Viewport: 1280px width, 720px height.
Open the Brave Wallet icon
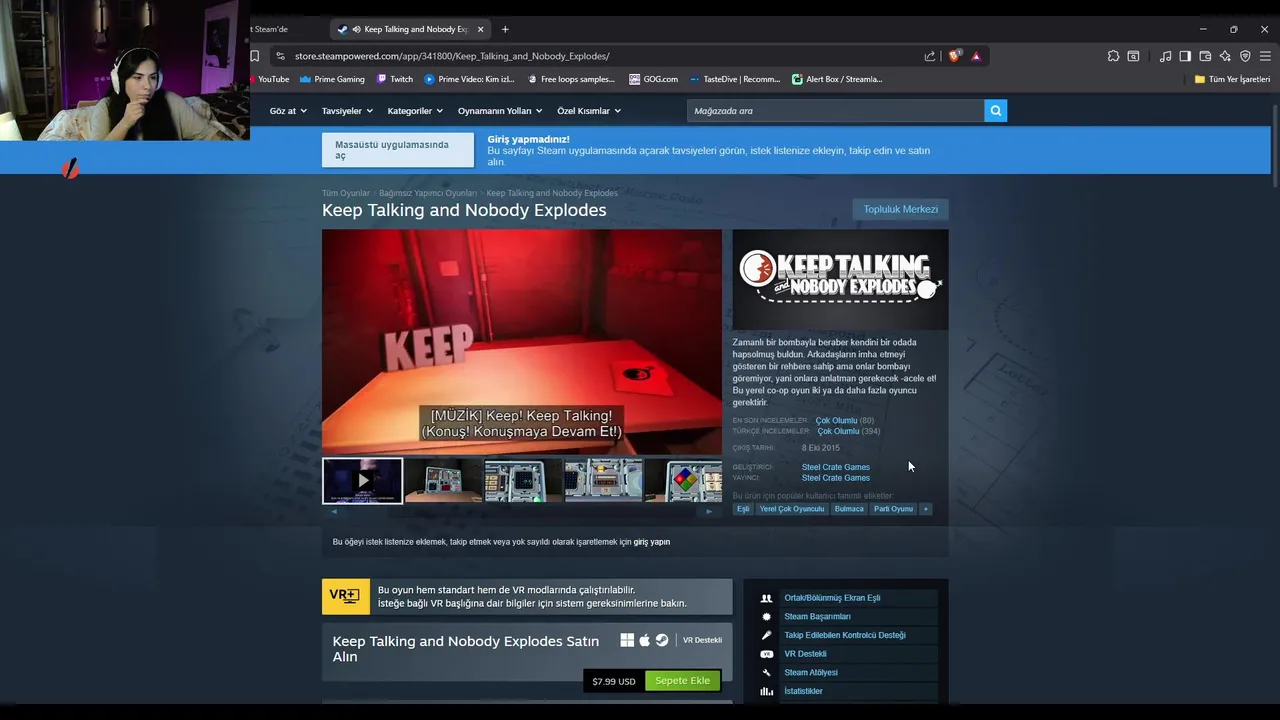tap(1205, 56)
